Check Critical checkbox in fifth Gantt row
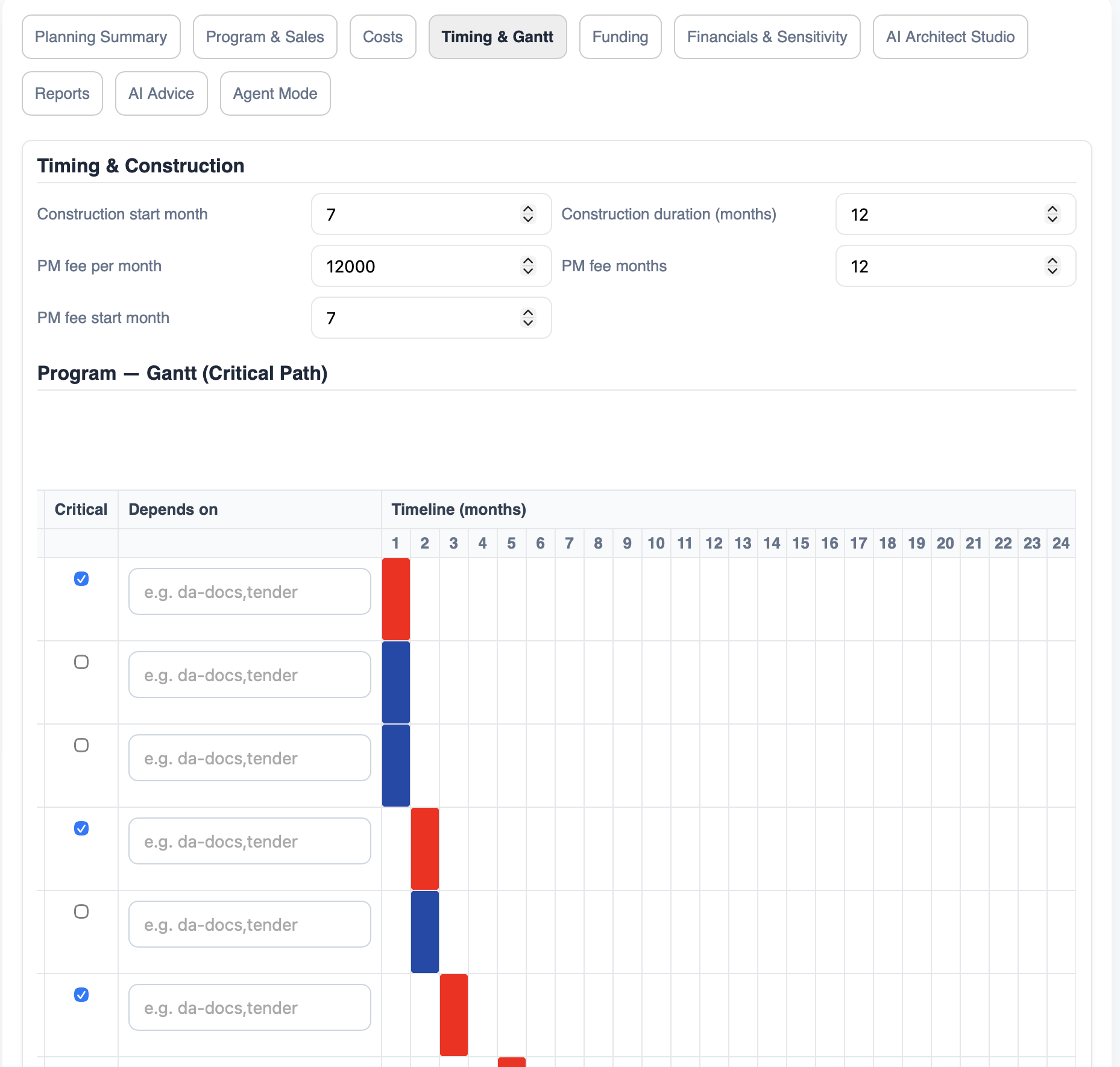The image size is (1120, 1067). point(81,911)
